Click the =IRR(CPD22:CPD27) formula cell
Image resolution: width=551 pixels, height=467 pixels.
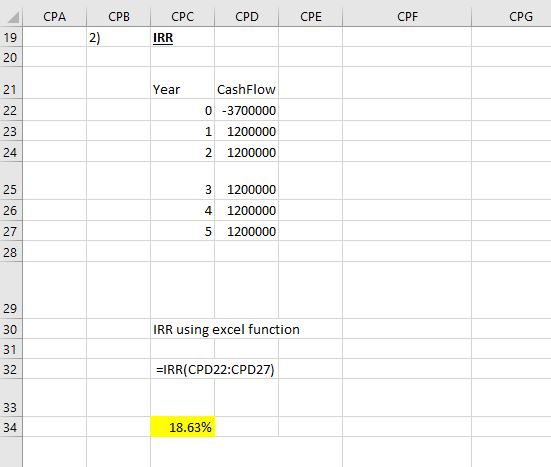click(215, 369)
